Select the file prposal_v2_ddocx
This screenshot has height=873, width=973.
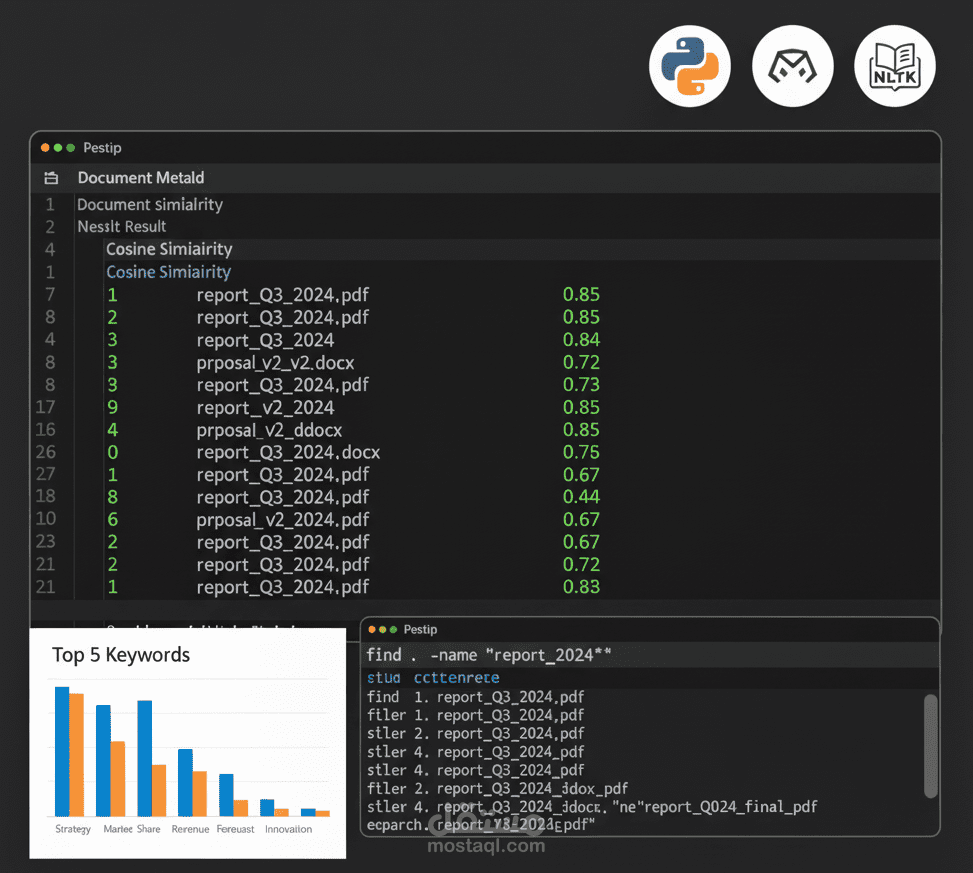pos(269,430)
